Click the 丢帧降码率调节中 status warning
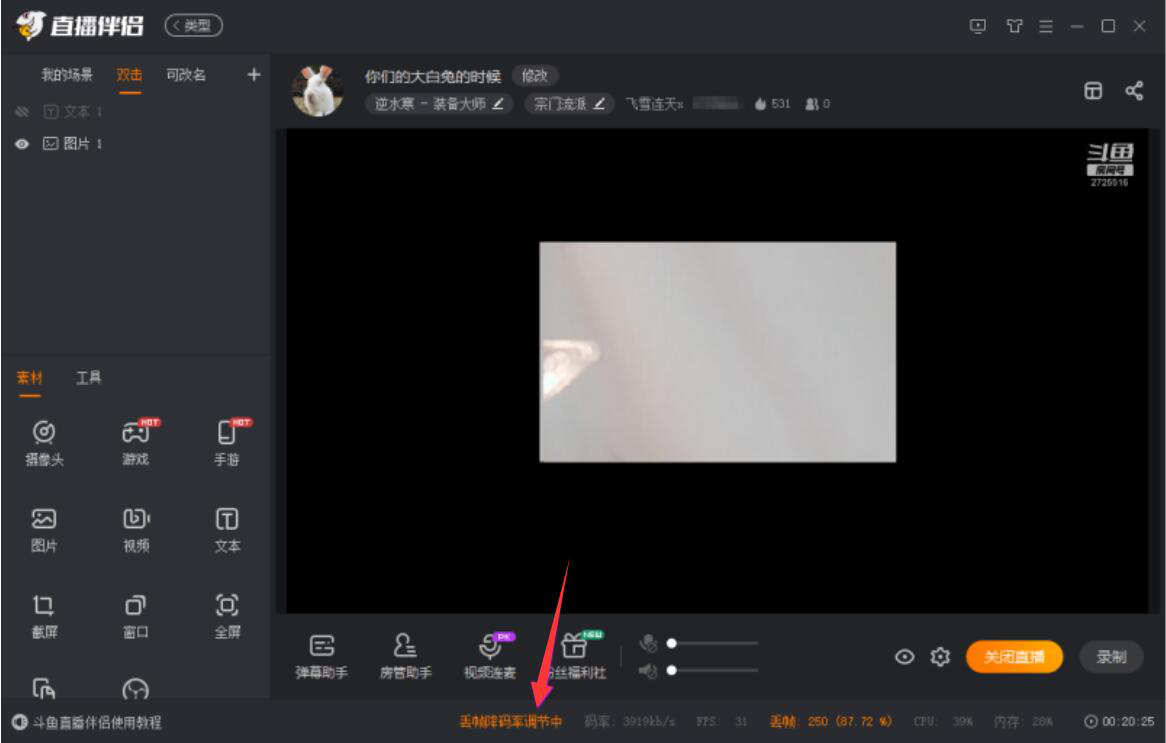Viewport: 1166px width, 743px height. [x=511, y=721]
